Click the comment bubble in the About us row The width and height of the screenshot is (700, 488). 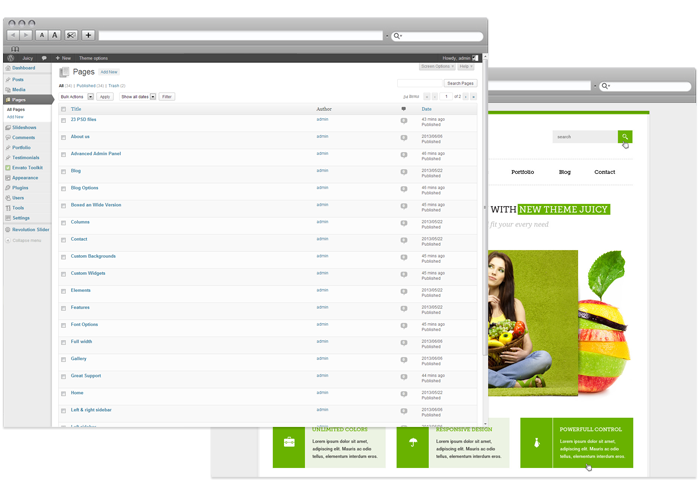(x=404, y=137)
